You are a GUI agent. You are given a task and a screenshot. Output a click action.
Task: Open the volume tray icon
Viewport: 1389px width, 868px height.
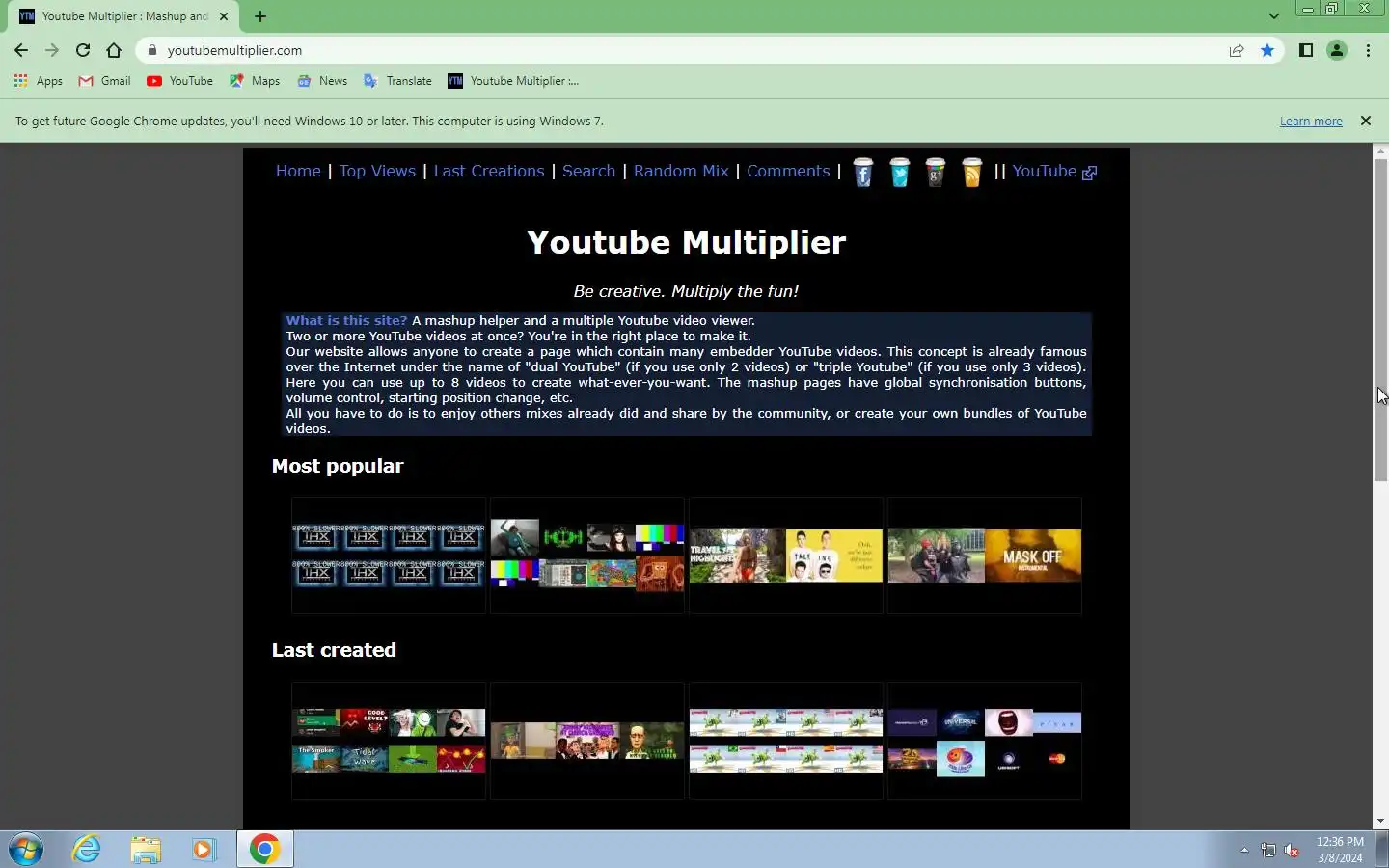pyautogui.click(x=1293, y=850)
